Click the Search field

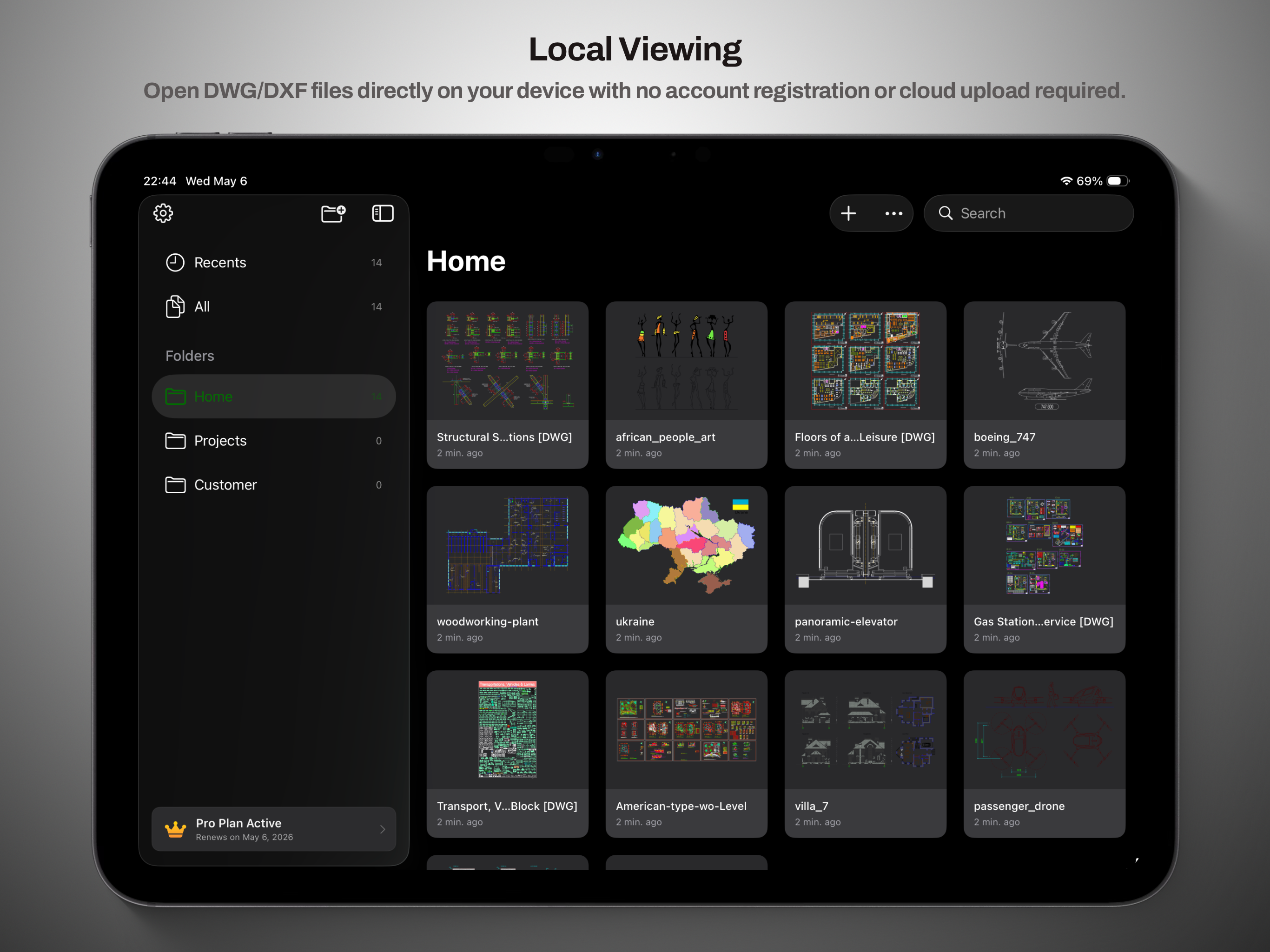tap(1028, 213)
